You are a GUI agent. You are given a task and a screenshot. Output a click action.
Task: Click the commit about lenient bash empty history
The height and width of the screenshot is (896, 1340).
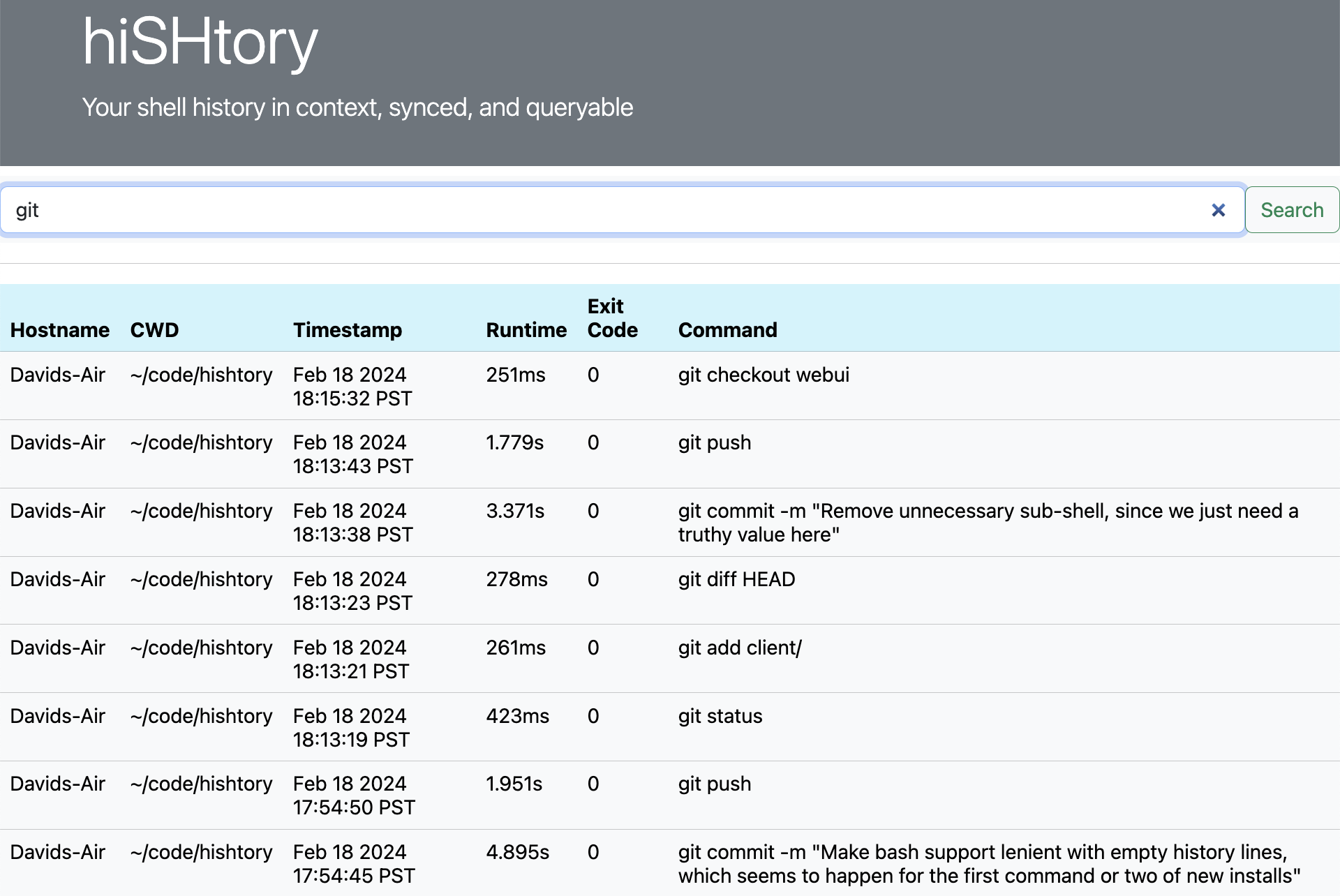point(907,863)
